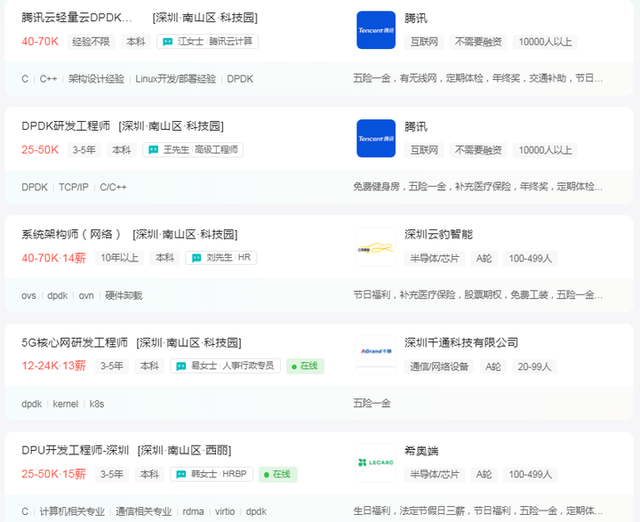Click 3-5年 tag on DPDK研发工程师 listing

(x=84, y=150)
